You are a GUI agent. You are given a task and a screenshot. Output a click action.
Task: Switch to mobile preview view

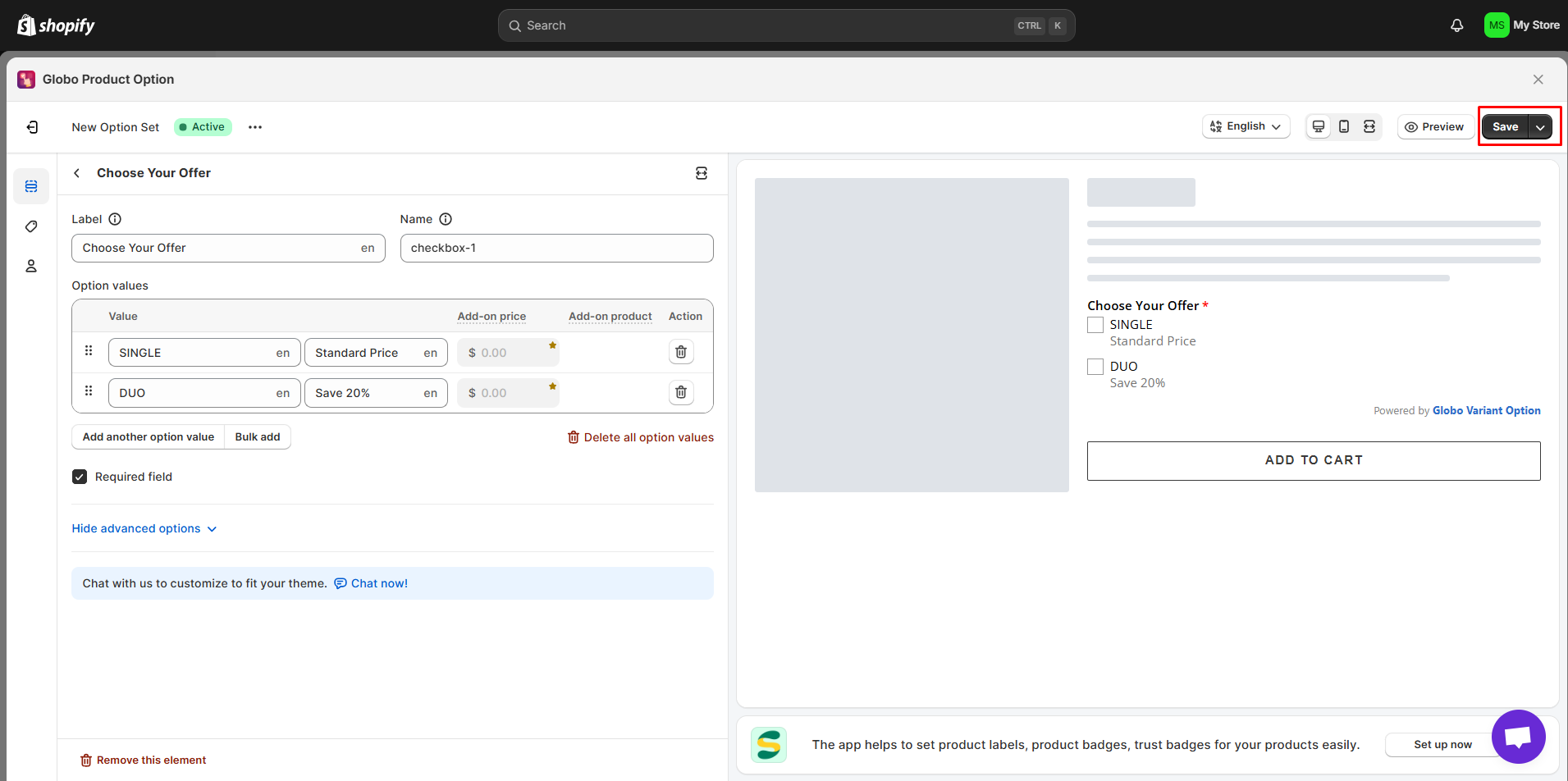(1344, 126)
